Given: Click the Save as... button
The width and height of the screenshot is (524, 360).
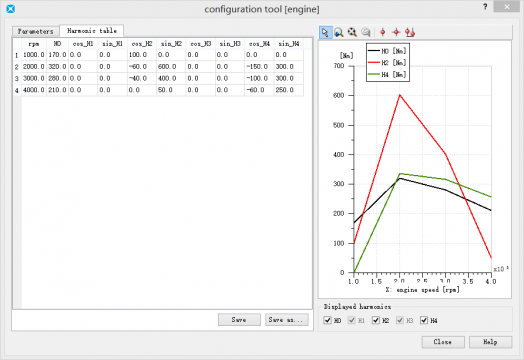Looking at the screenshot, I should tap(286, 320).
